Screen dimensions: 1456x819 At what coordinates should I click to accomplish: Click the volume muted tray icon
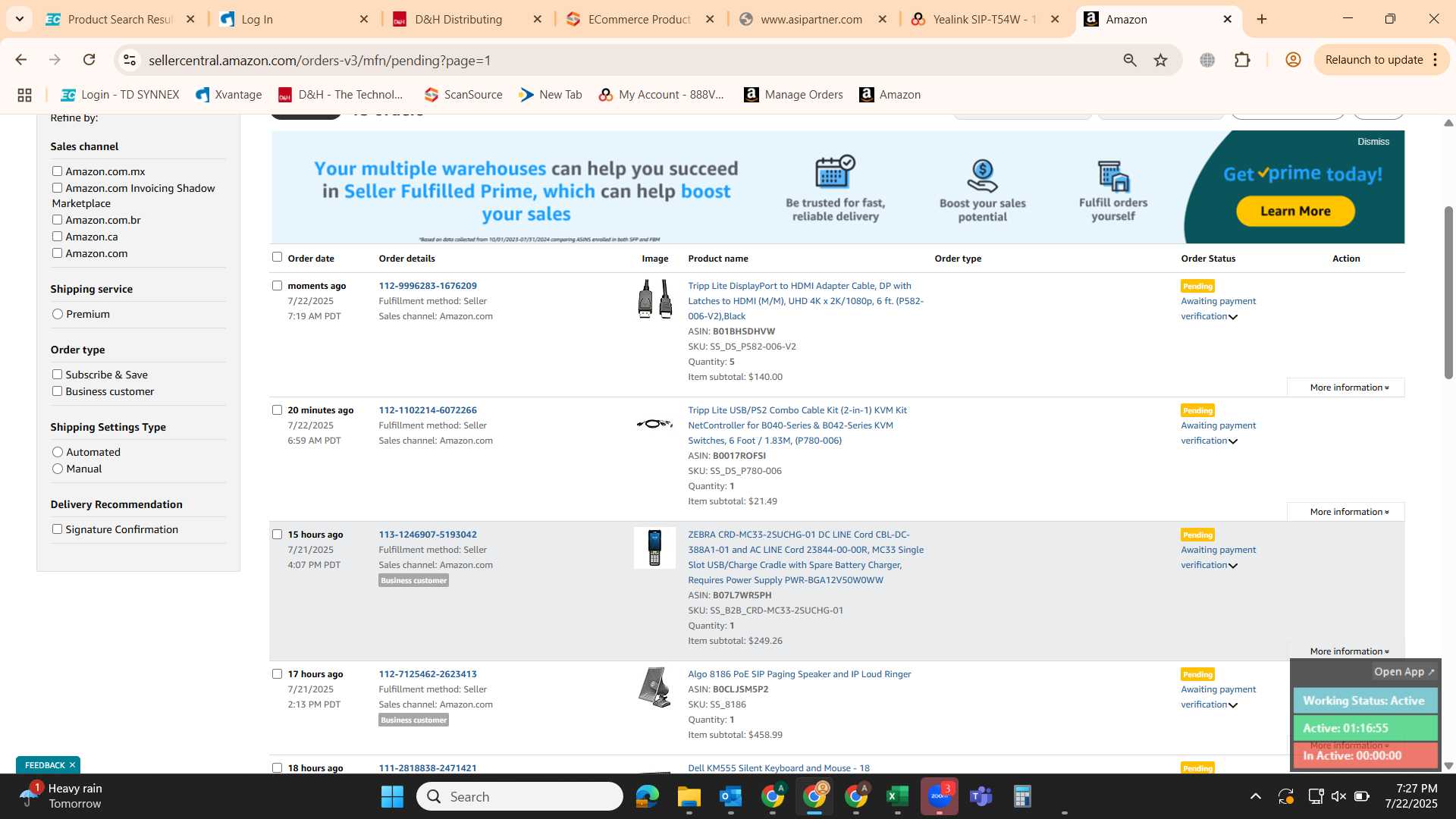coord(1338,796)
